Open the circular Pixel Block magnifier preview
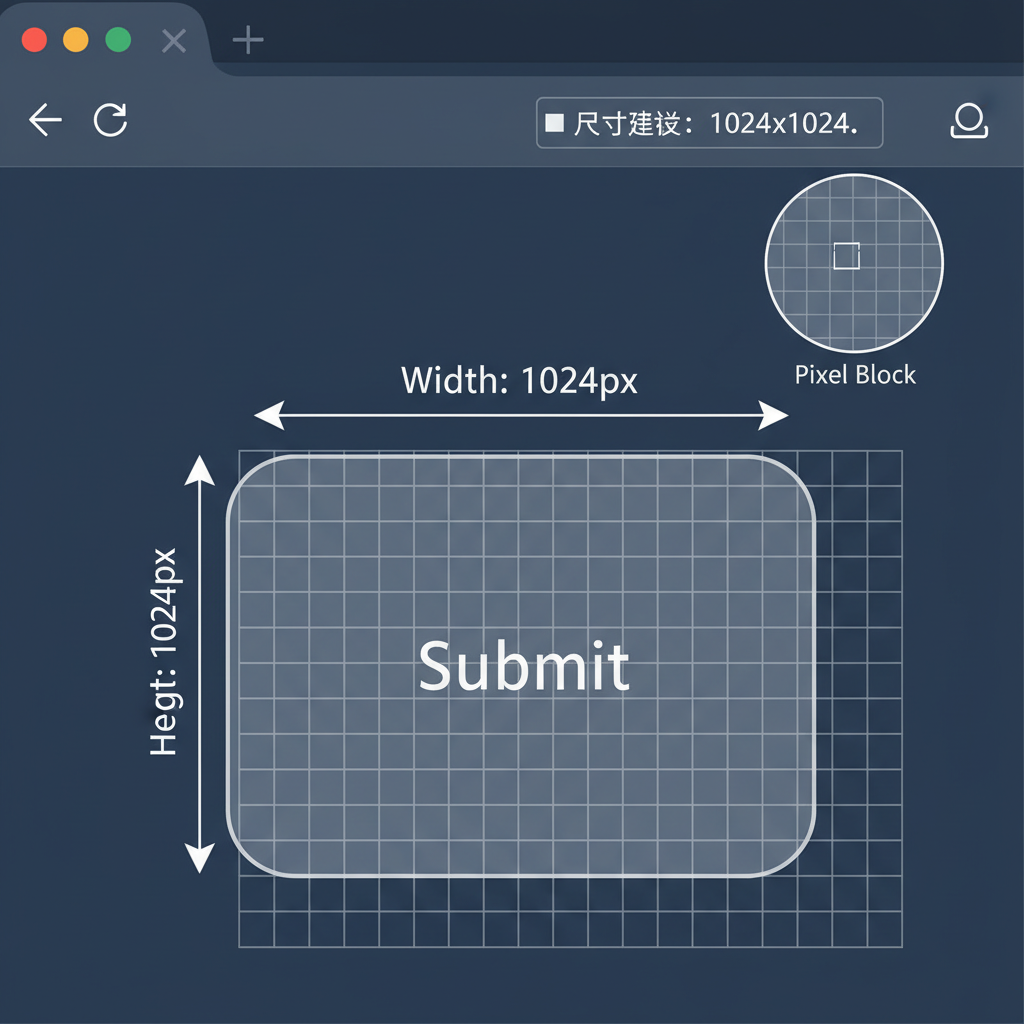The image size is (1024, 1024). pyautogui.click(x=854, y=263)
